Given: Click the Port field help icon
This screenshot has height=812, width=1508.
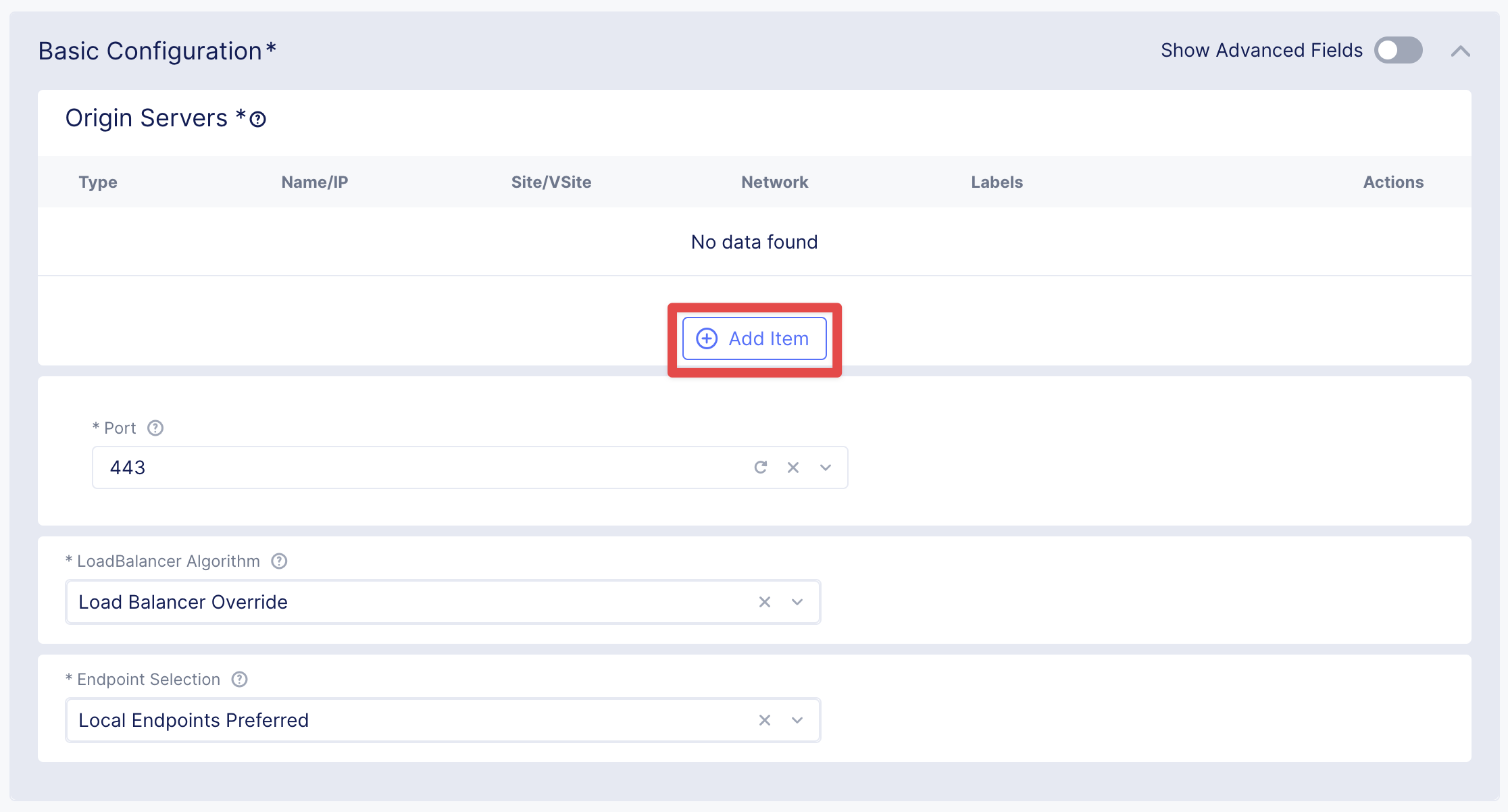Looking at the screenshot, I should pyautogui.click(x=155, y=428).
